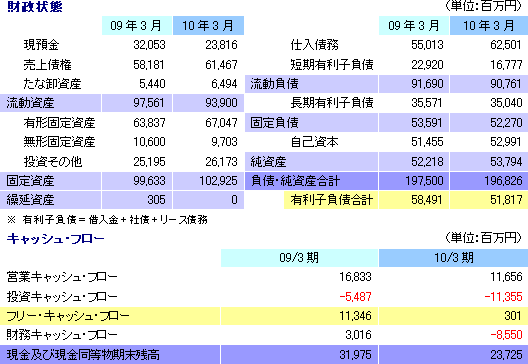528x364 pixels.
Task: Click the 現金及び現金同等物期末残高 row
Action: (264, 355)
